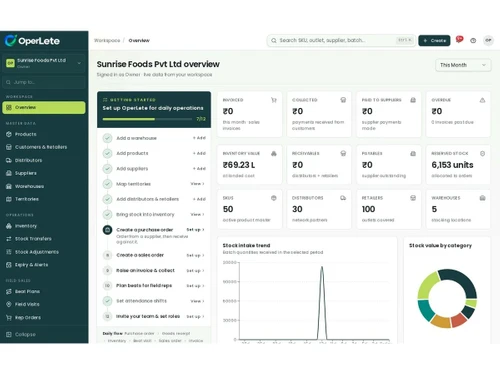Click Add next to Add a warehouse

click(x=199, y=138)
